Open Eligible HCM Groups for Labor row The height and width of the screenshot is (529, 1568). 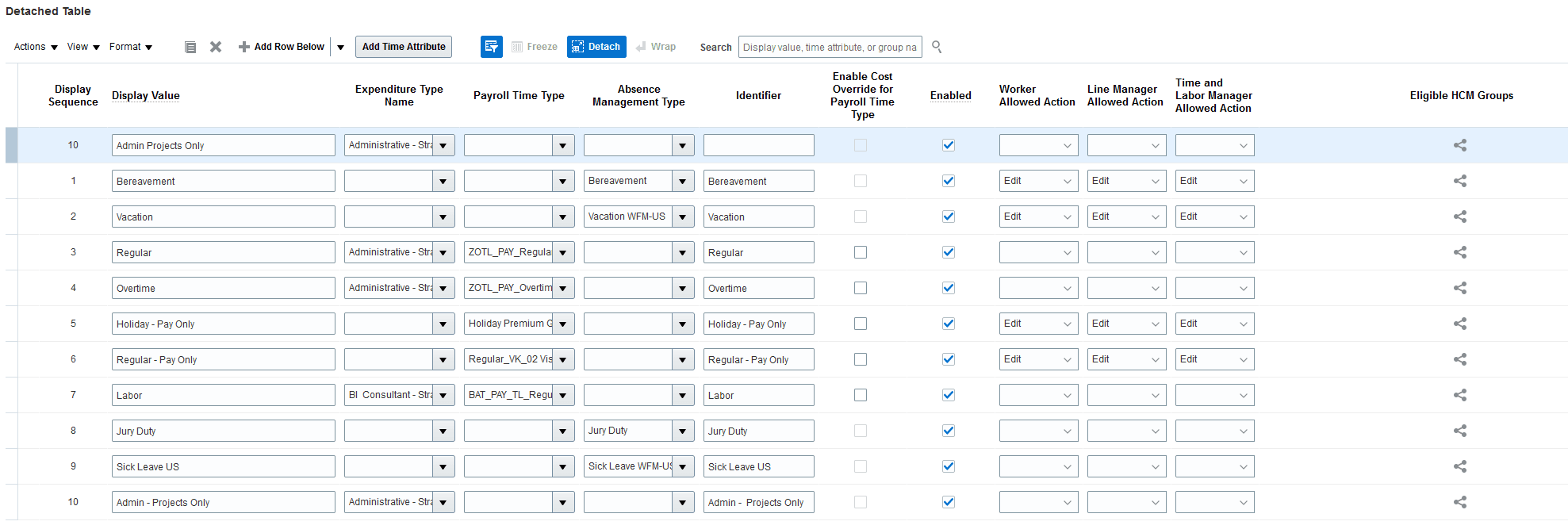[x=1459, y=395]
